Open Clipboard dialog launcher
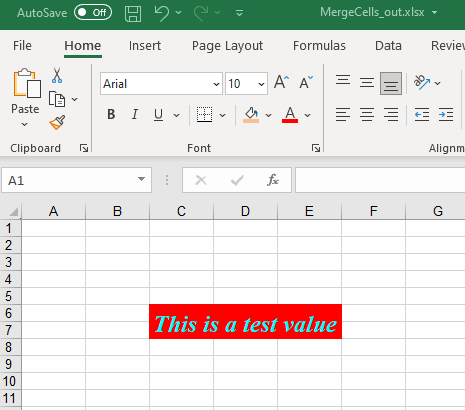 (84, 148)
